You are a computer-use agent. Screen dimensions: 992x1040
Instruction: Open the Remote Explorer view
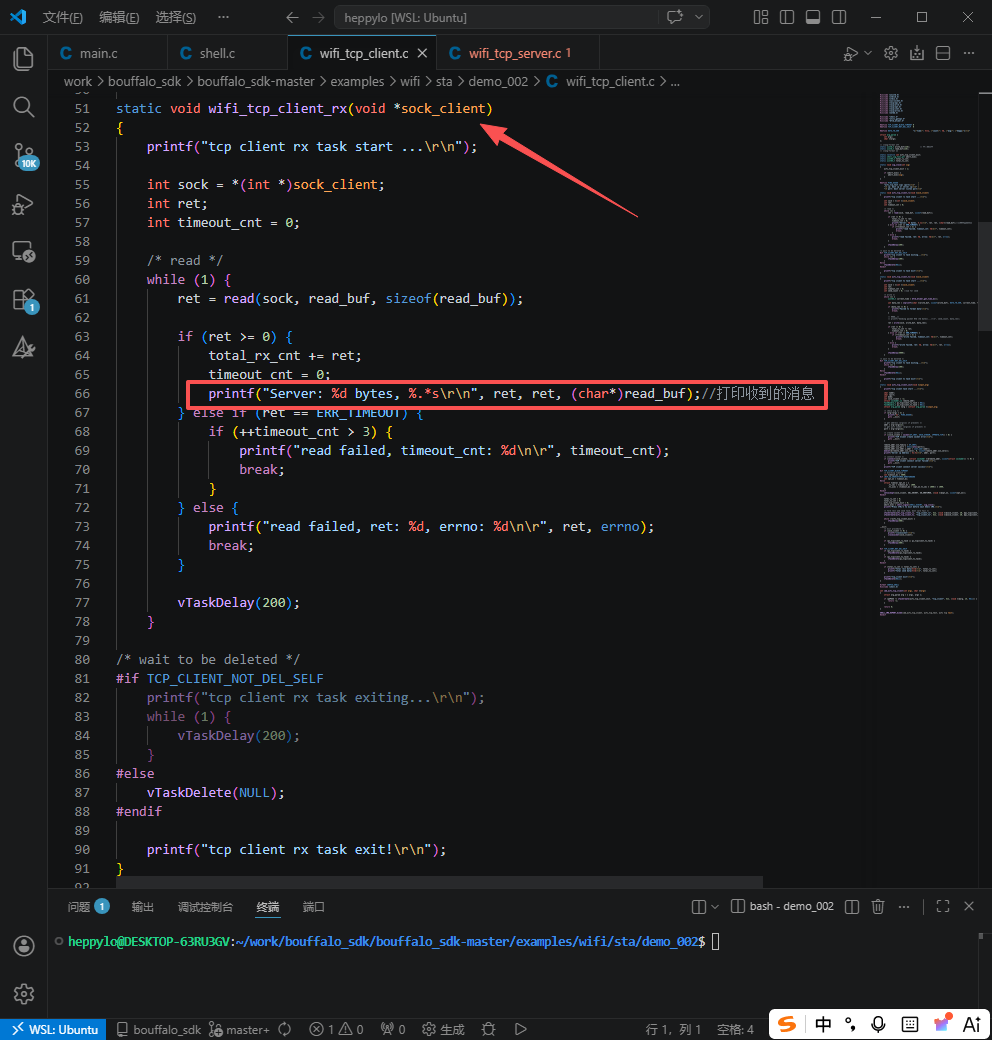23,251
